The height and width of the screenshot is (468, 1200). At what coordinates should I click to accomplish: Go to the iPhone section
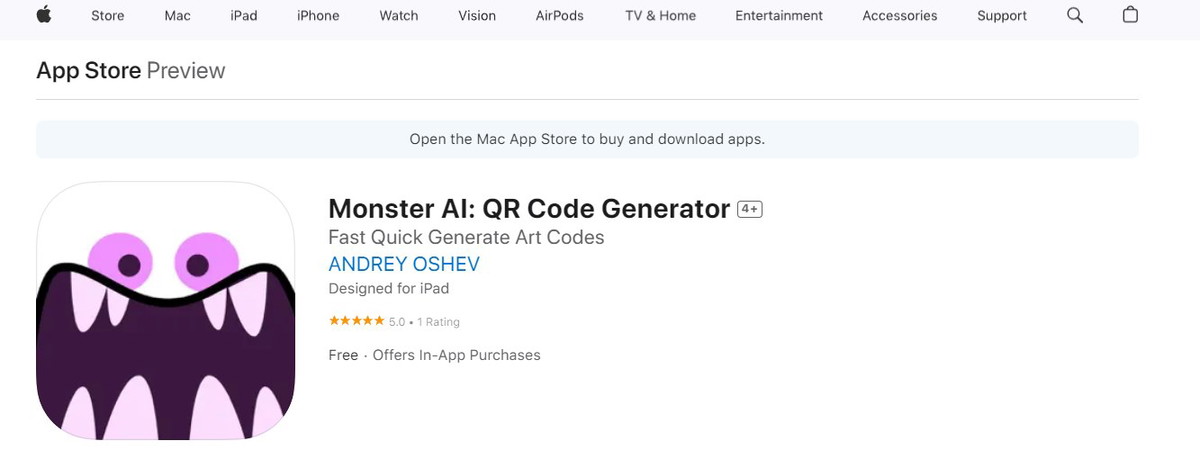click(318, 15)
